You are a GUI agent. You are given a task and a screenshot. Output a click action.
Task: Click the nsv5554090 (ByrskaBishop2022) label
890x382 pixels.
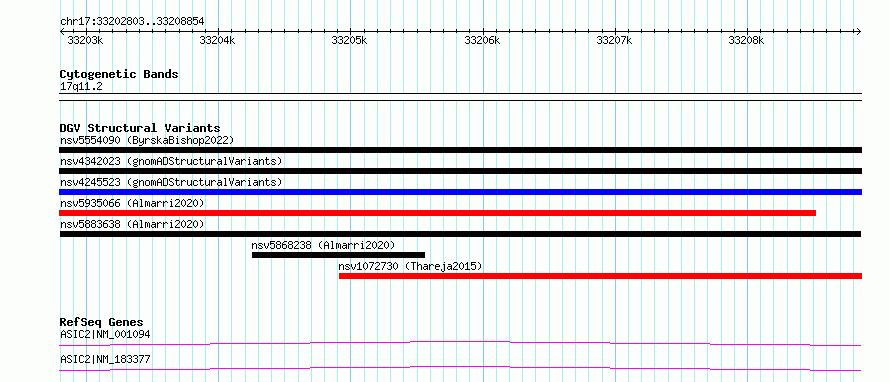(x=147, y=140)
